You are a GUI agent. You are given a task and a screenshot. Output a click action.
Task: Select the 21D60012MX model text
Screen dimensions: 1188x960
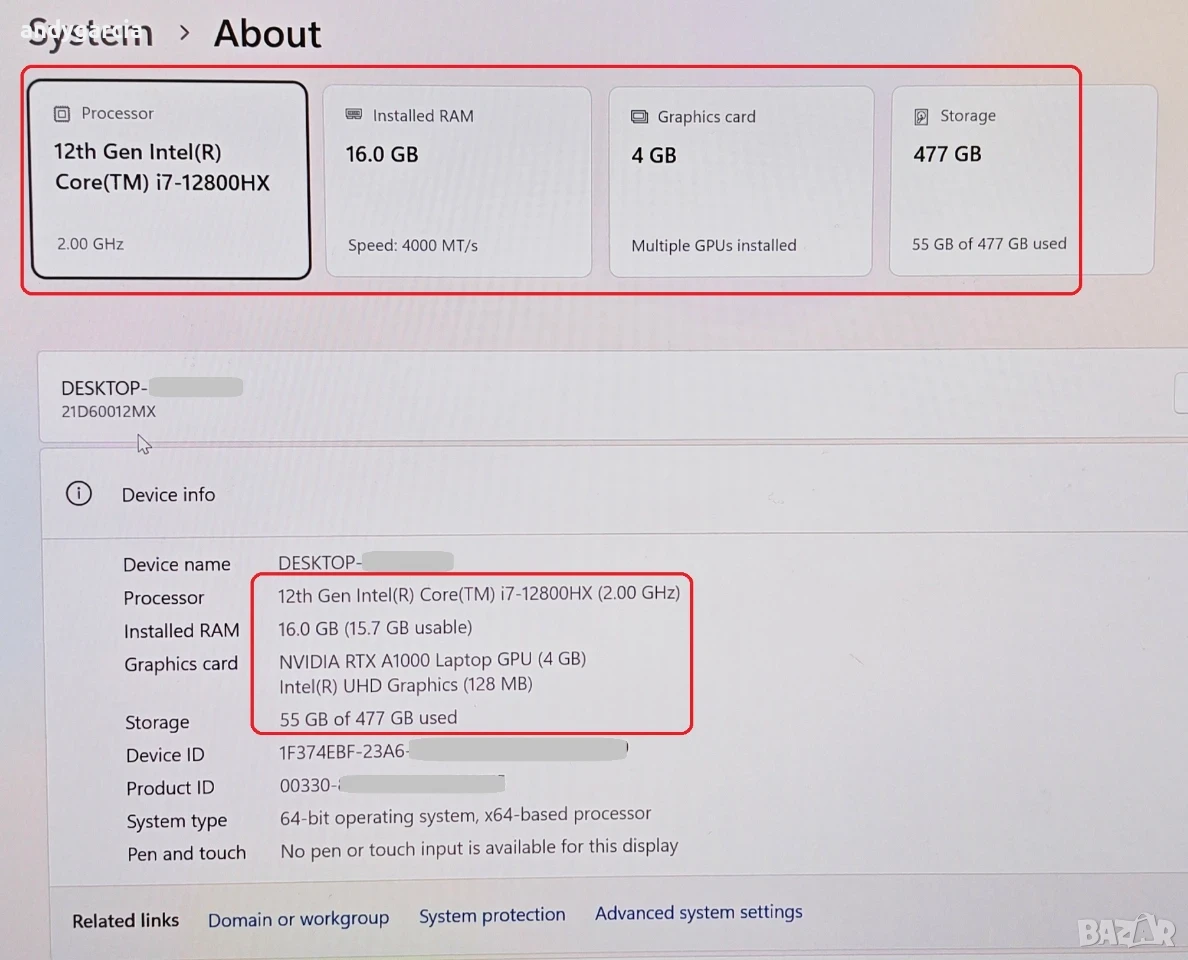[108, 411]
